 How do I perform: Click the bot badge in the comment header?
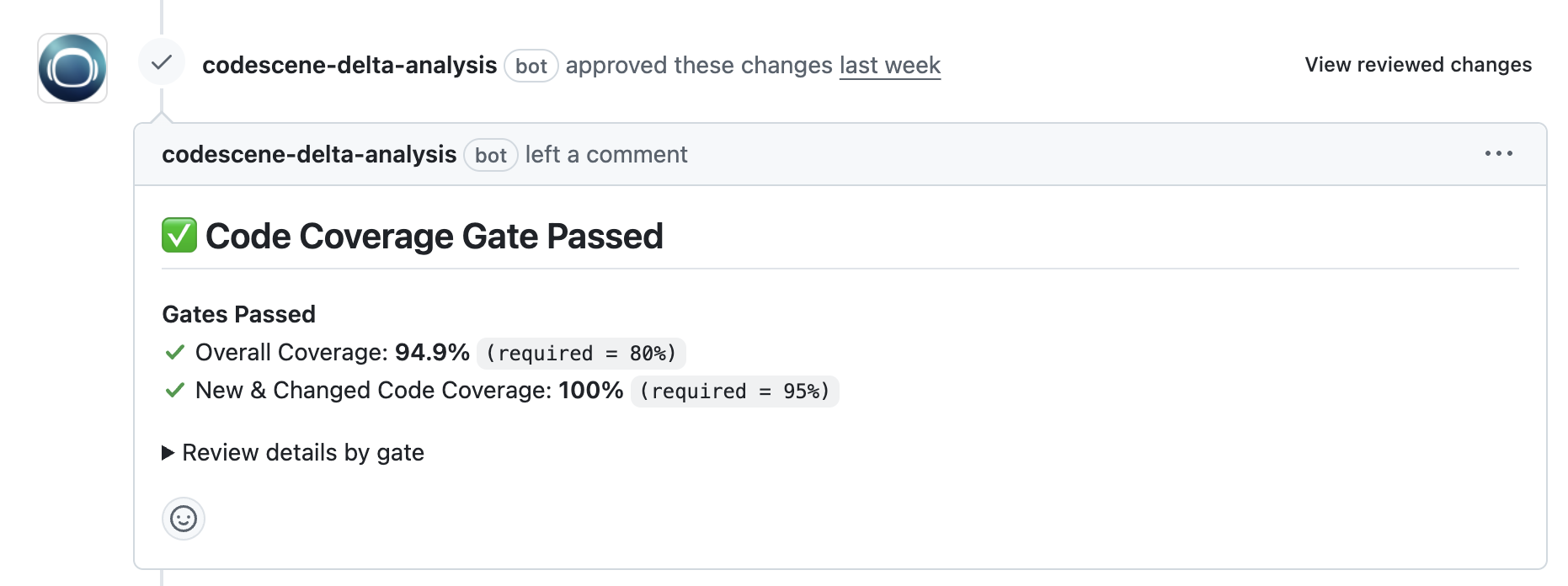click(x=491, y=155)
